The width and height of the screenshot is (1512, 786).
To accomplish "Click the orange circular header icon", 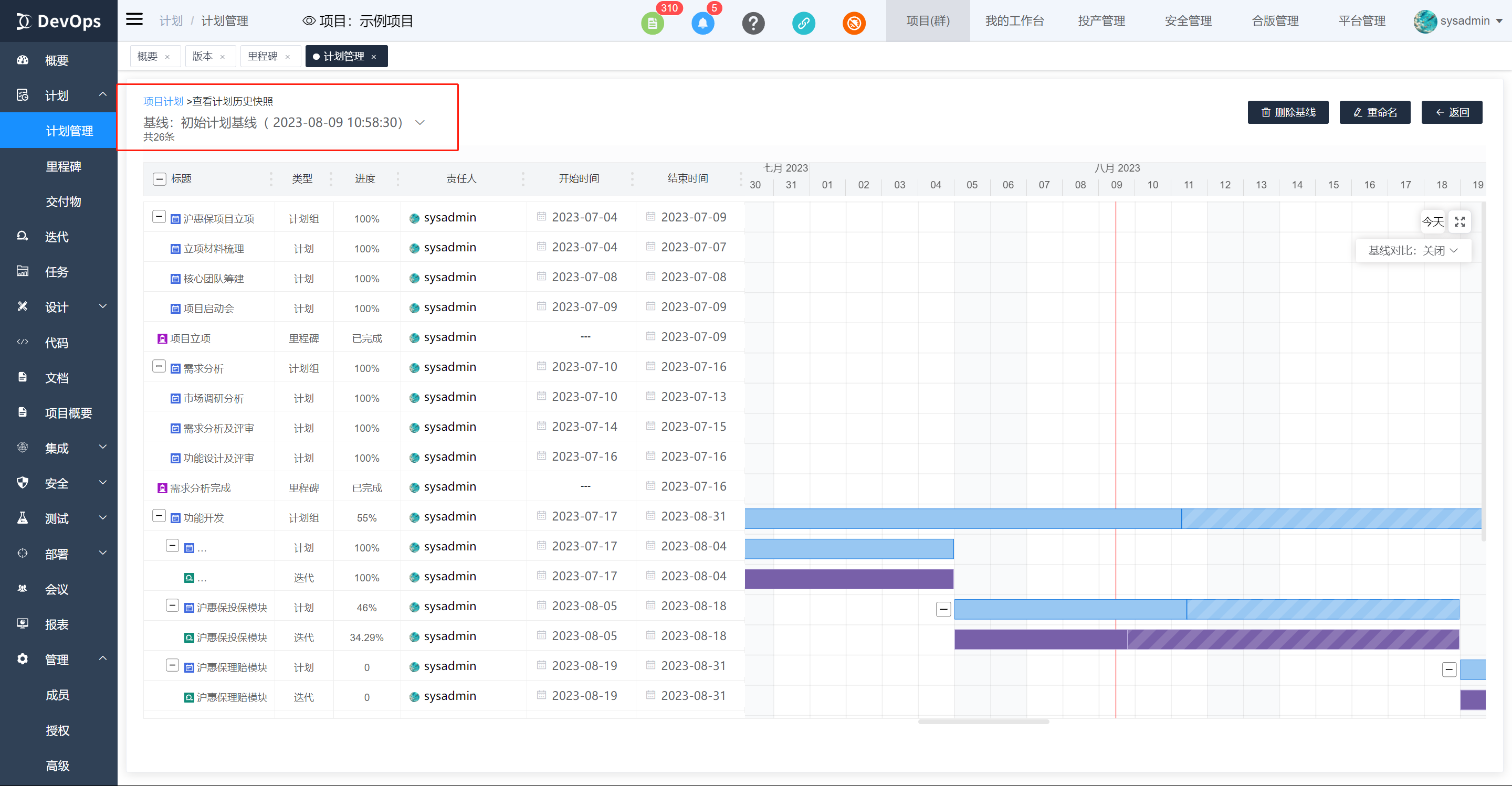I will [x=854, y=24].
